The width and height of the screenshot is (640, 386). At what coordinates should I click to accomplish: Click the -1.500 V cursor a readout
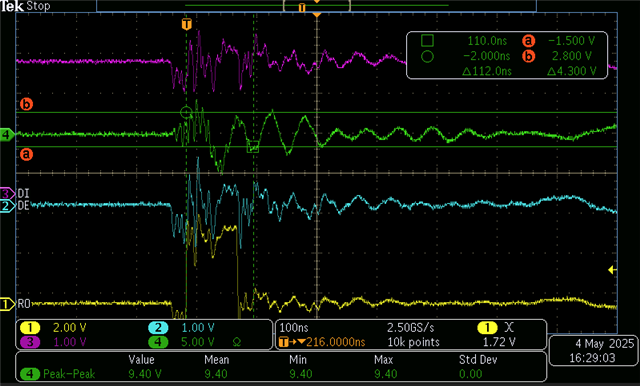click(x=571, y=41)
